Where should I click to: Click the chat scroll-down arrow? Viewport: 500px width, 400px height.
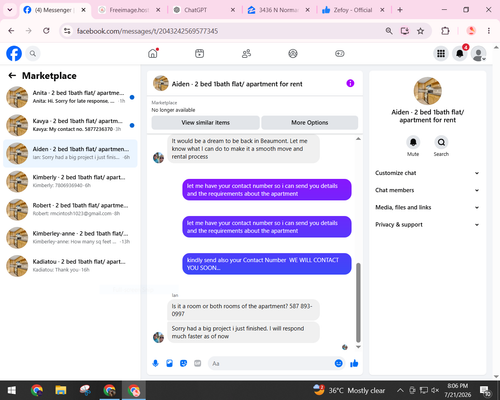[358, 347]
